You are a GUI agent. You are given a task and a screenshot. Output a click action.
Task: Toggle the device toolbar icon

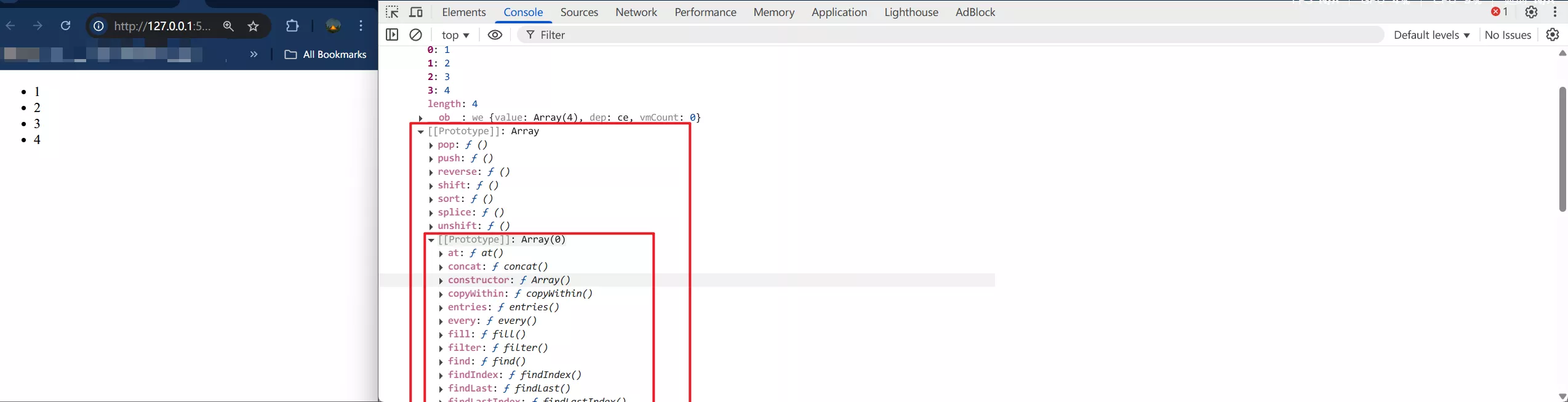click(416, 12)
